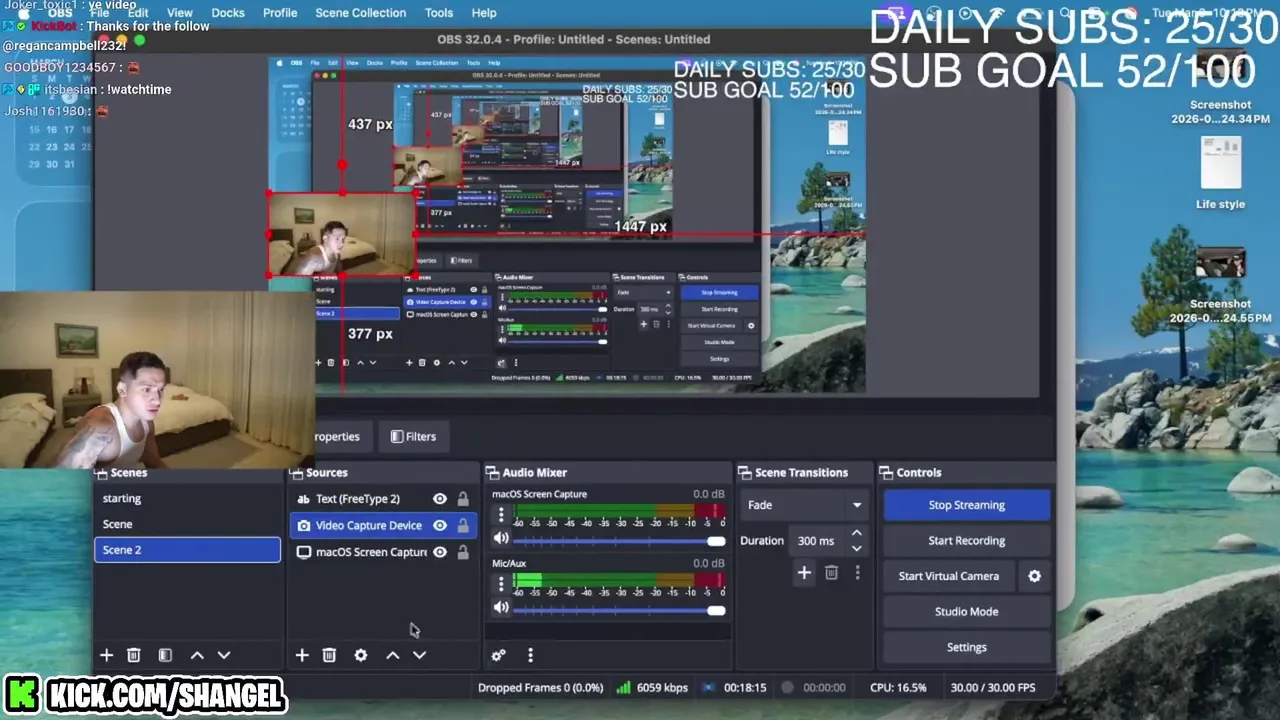This screenshot has height=720, width=1280.
Task: Open the Tools menu
Action: point(439,13)
